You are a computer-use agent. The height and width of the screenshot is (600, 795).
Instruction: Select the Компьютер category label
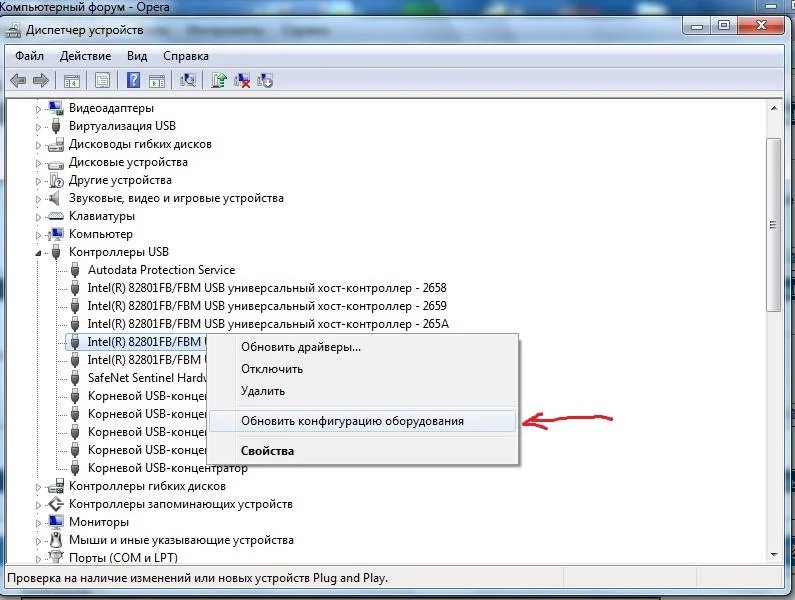point(100,234)
